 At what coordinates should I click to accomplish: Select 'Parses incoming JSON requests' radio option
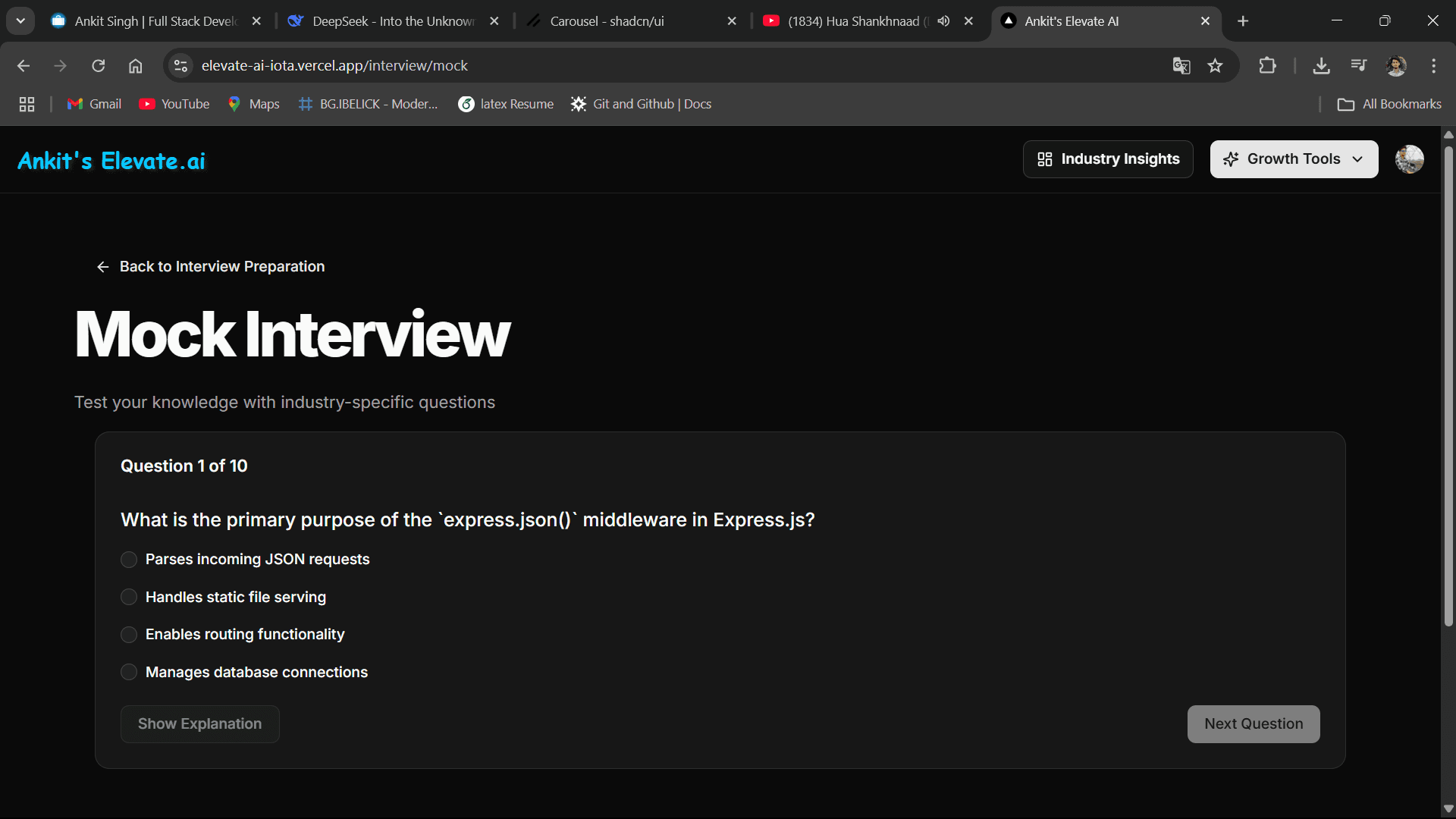pos(129,560)
